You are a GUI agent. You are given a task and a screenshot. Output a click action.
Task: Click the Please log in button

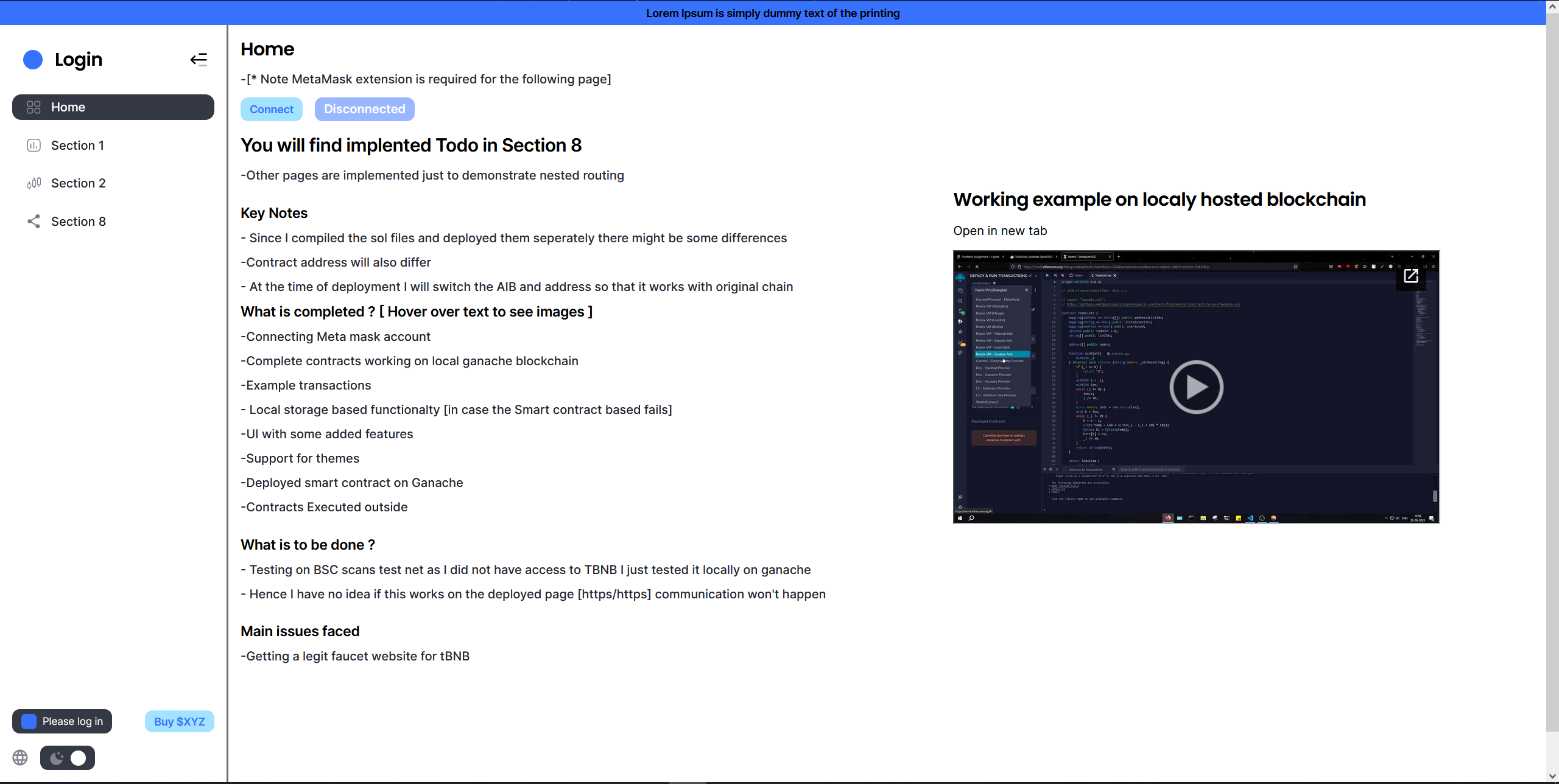pyautogui.click(x=62, y=721)
